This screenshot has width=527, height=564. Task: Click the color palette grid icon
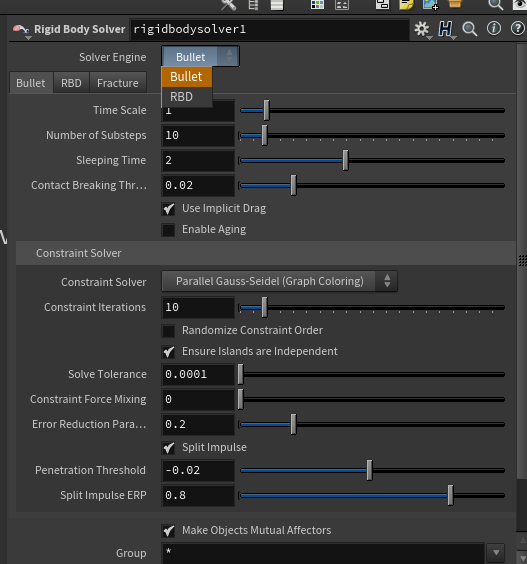point(317,5)
